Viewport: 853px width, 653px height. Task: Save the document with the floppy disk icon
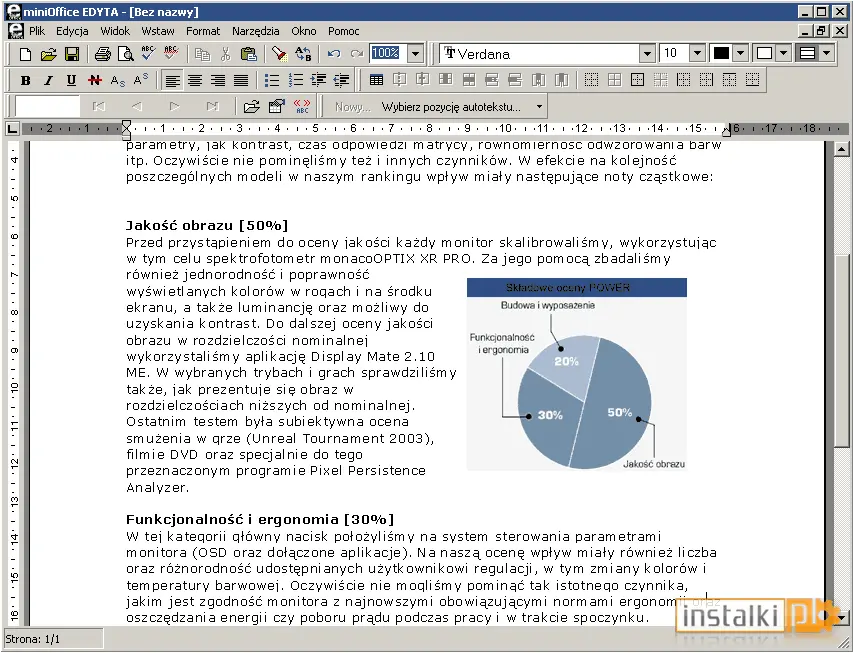click(72, 54)
